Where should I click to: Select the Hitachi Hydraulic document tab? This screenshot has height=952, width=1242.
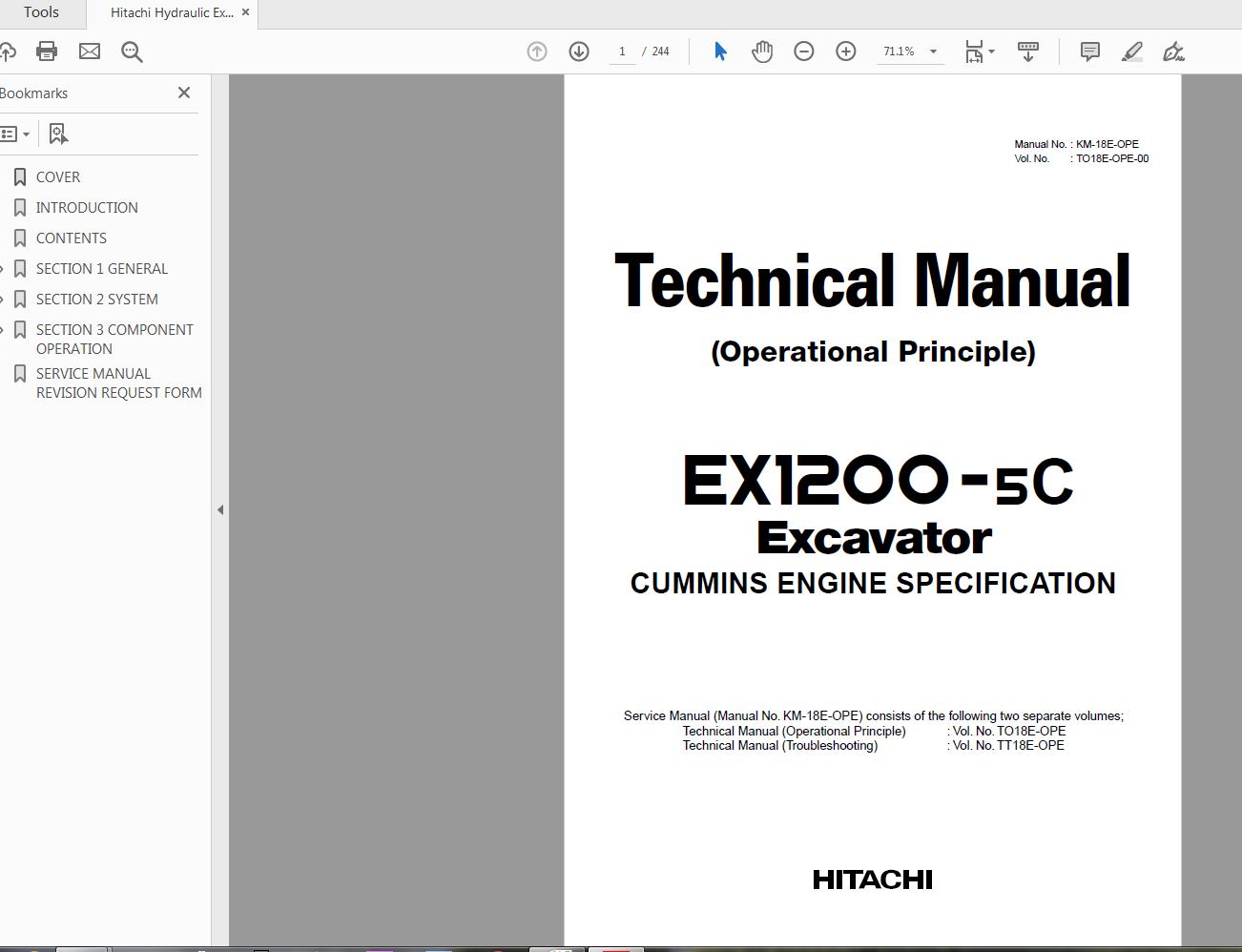coord(171,12)
